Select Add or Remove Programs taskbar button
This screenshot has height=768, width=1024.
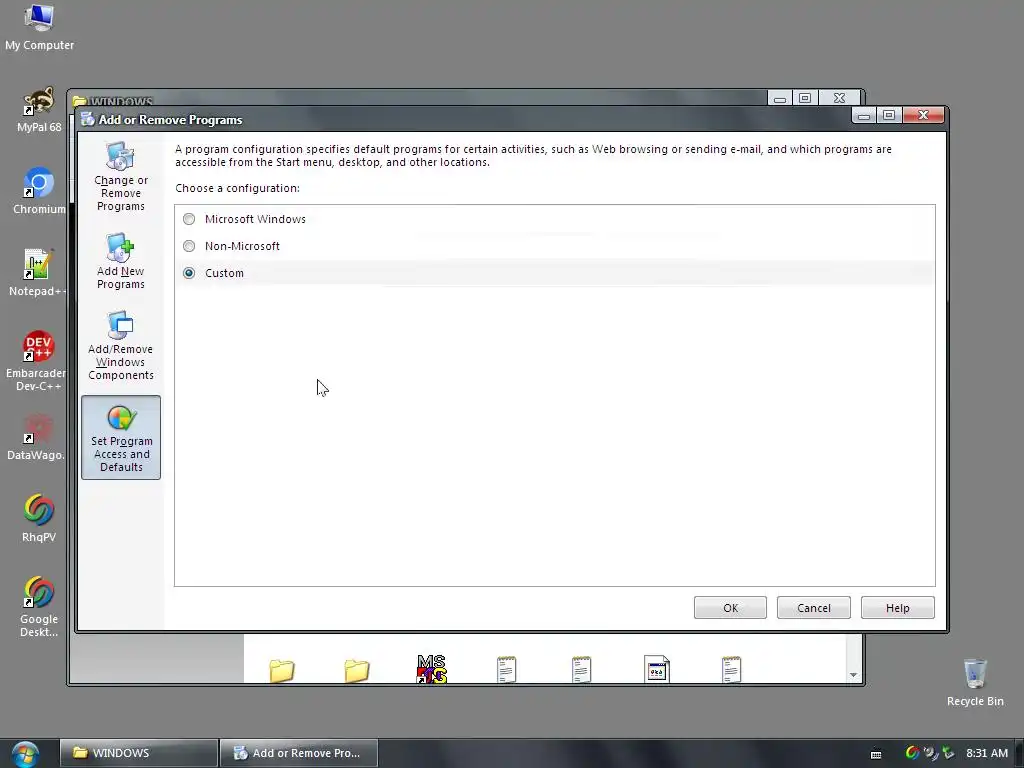pyautogui.click(x=299, y=753)
